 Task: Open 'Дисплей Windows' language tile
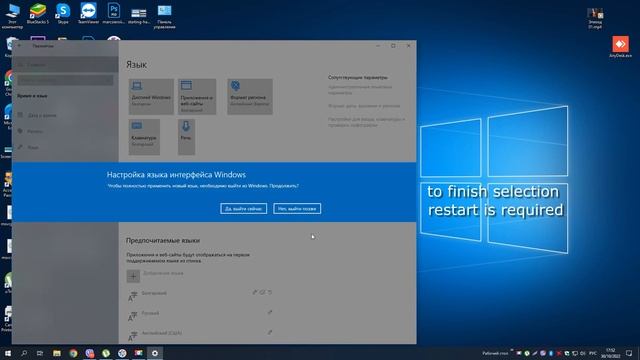click(151, 96)
